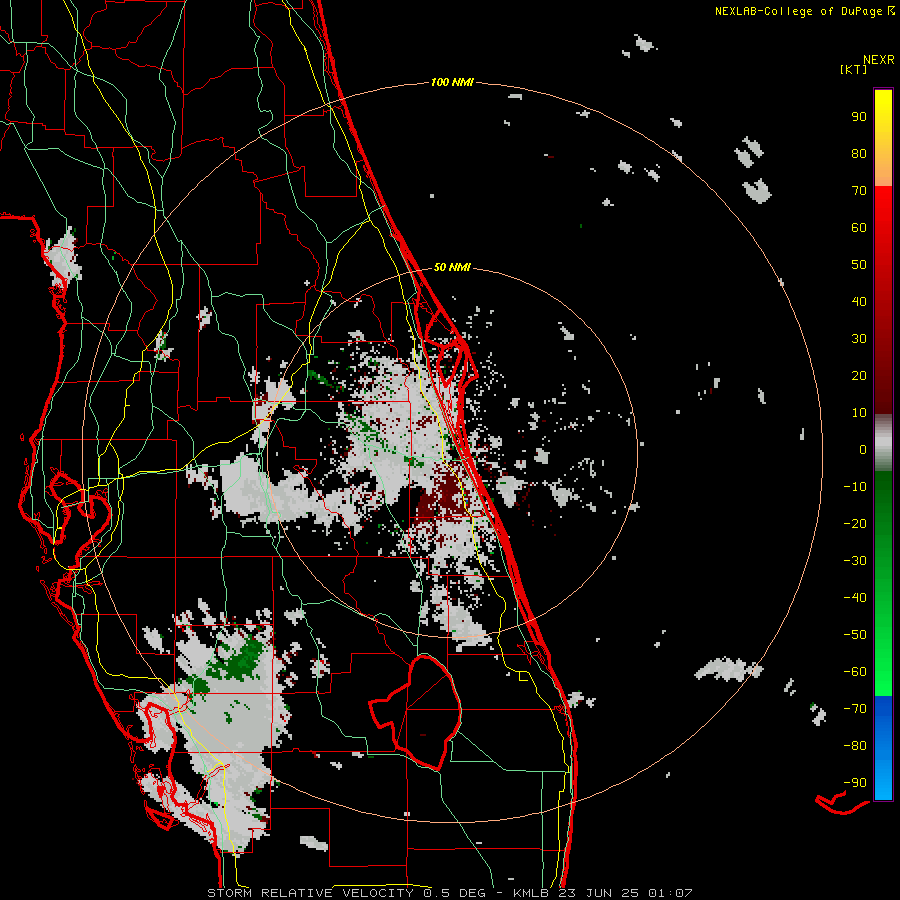Screen dimensions: 900x900
Task: Click the 0 value on the velocity scale
Action: pyautogui.click(x=863, y=450)
